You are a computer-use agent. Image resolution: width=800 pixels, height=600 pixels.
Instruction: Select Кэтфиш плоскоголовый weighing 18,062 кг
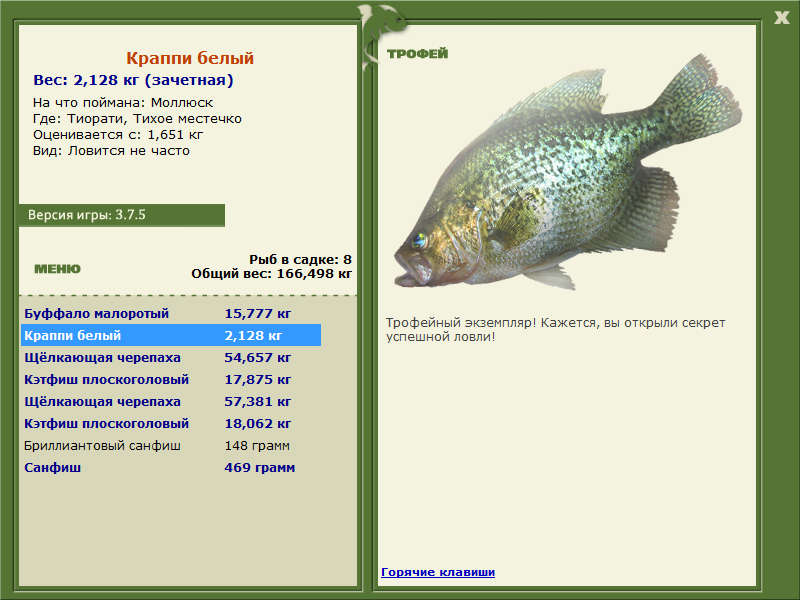(x=171, y=423)
